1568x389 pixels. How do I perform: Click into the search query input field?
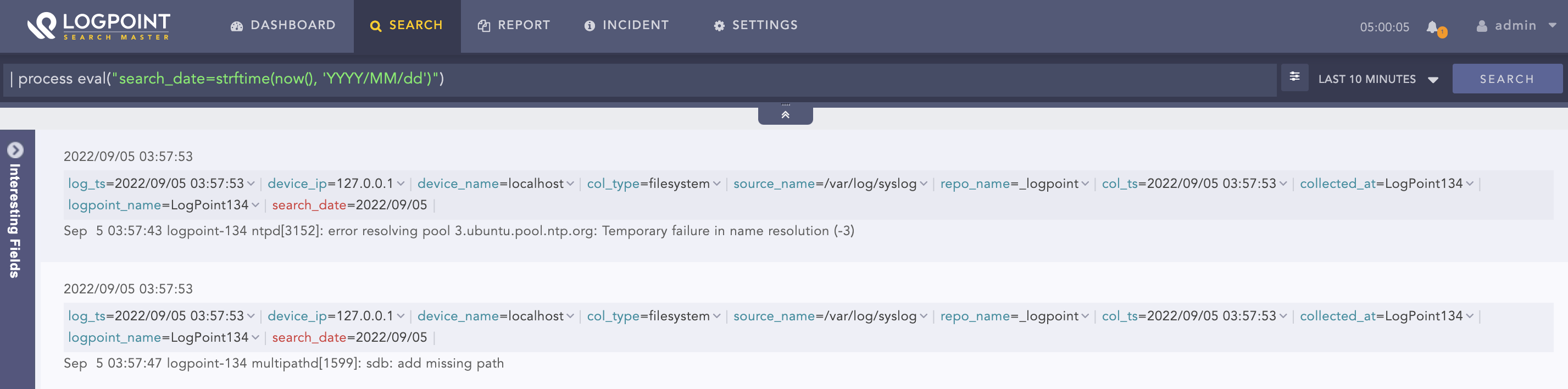click(639, 79)
